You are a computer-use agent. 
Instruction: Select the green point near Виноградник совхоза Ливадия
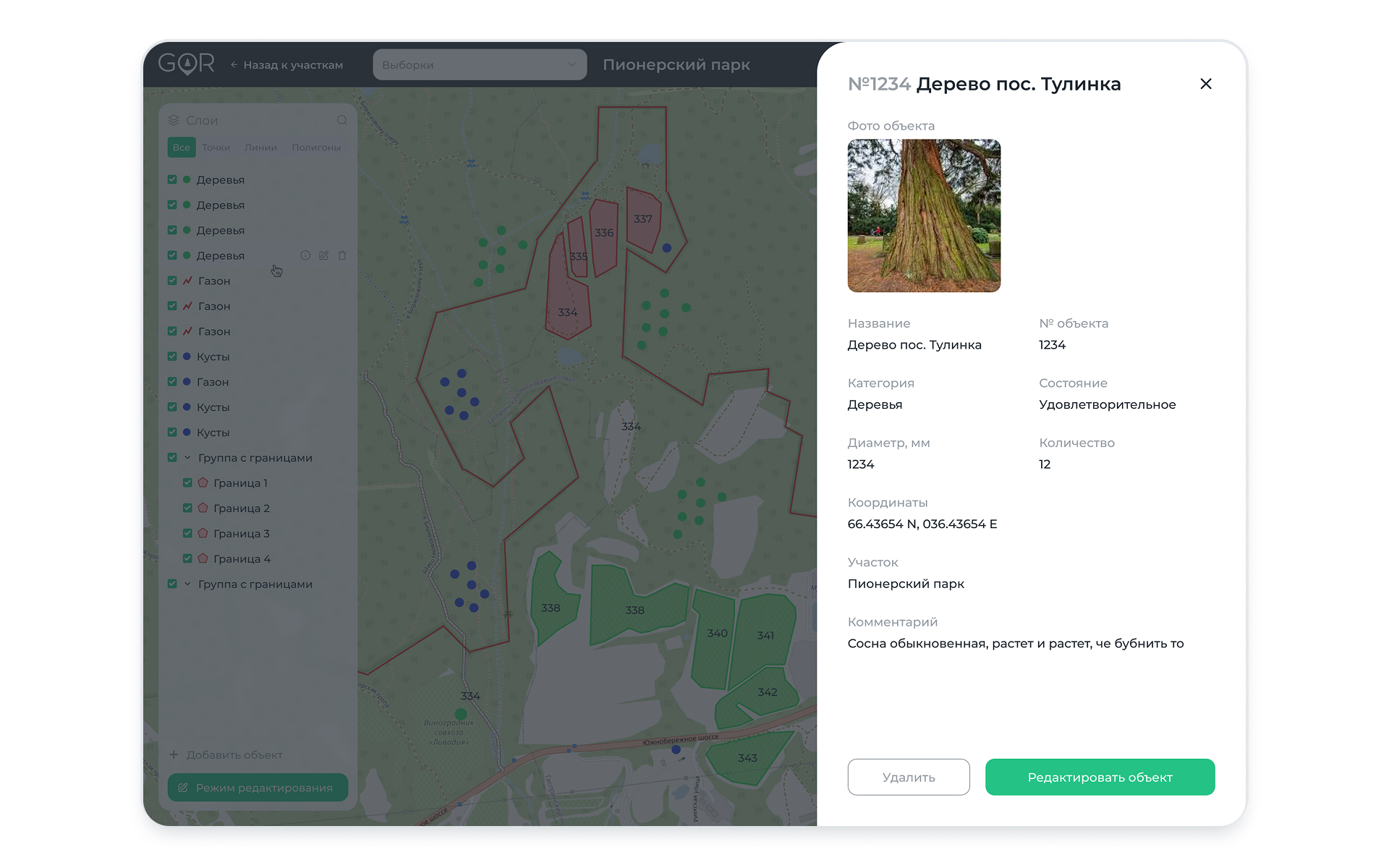pyautogui.click(x=461, y=714)
